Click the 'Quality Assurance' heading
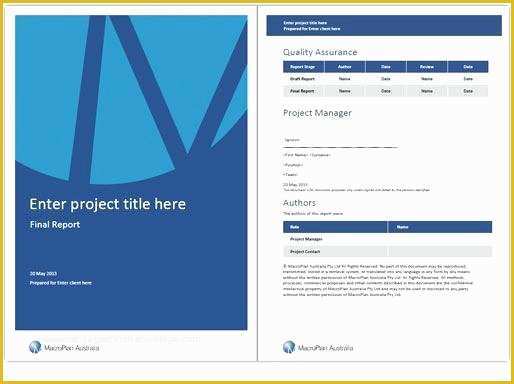The width and height of the screenshot is (514, 384). [320, 52]
